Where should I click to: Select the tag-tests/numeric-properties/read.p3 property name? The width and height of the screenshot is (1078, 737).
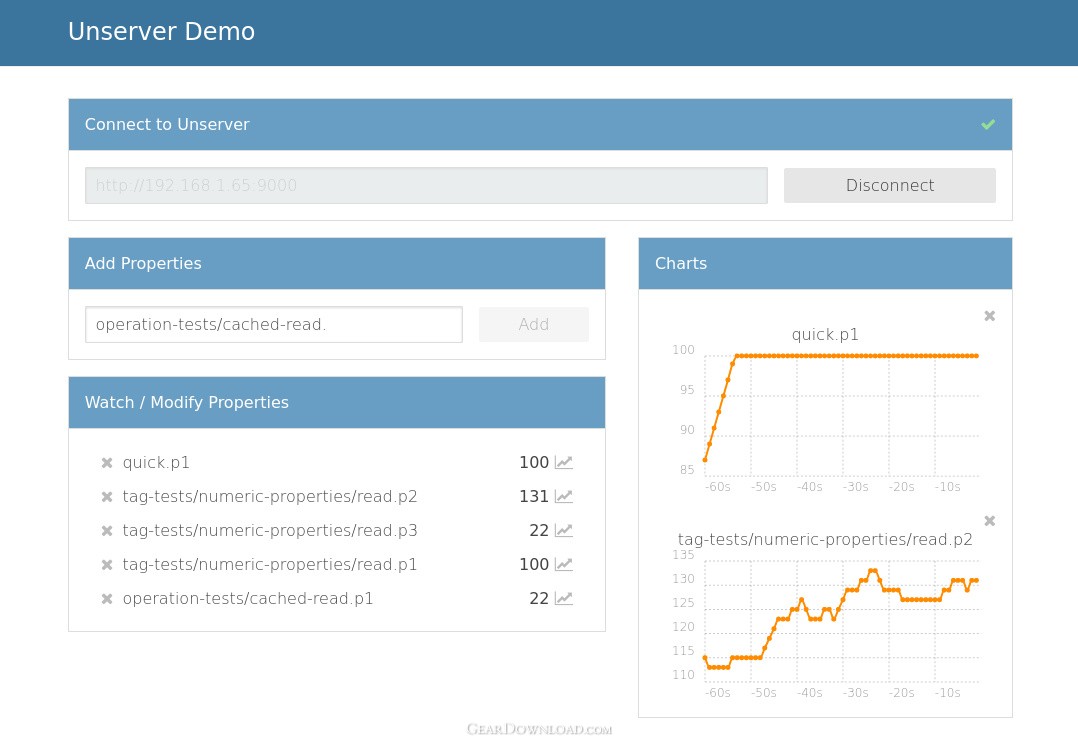[270, 531]
